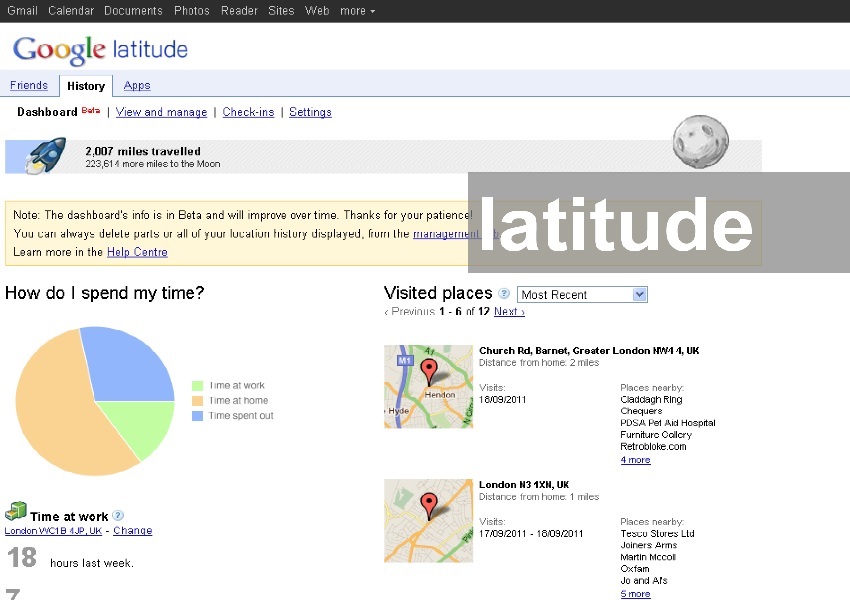The image size is (850, 600).
Task: Open Gmail from the top bar
Action: pos(22,11)
